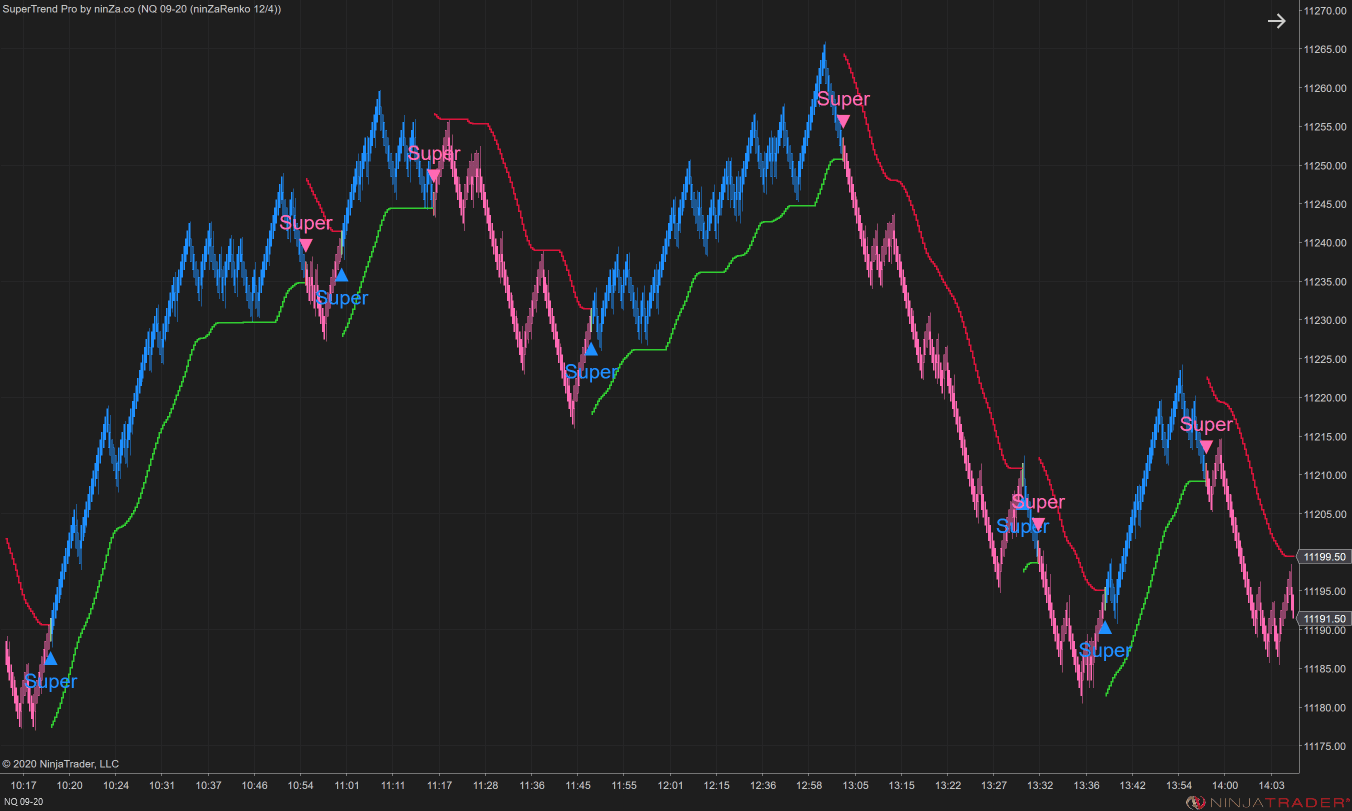This screenshot has height=811, width=1352.
Task: Select the blue buy triangle beside the 11190 level
Action: point(1104,628)
